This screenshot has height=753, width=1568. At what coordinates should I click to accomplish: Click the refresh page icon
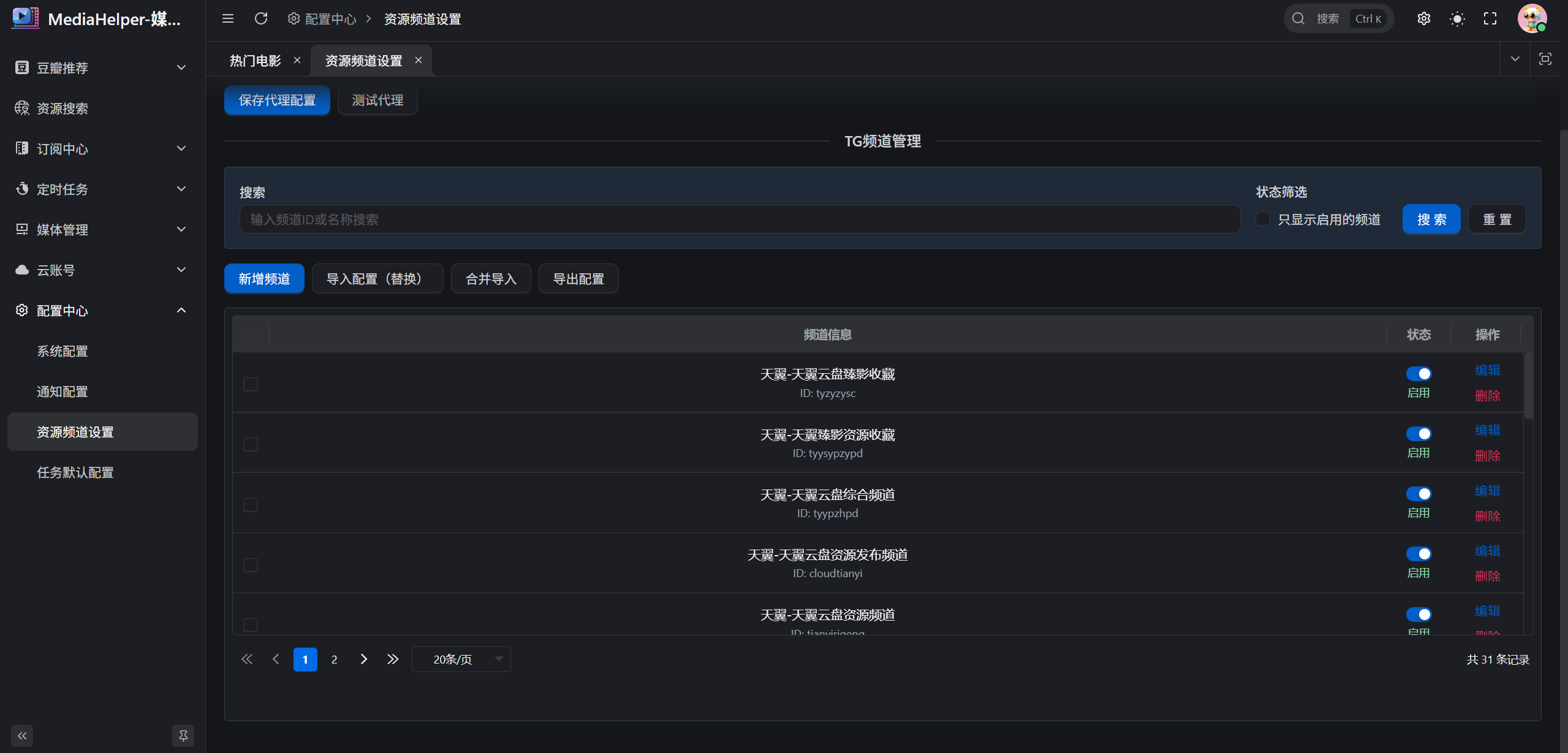point(261,19)
